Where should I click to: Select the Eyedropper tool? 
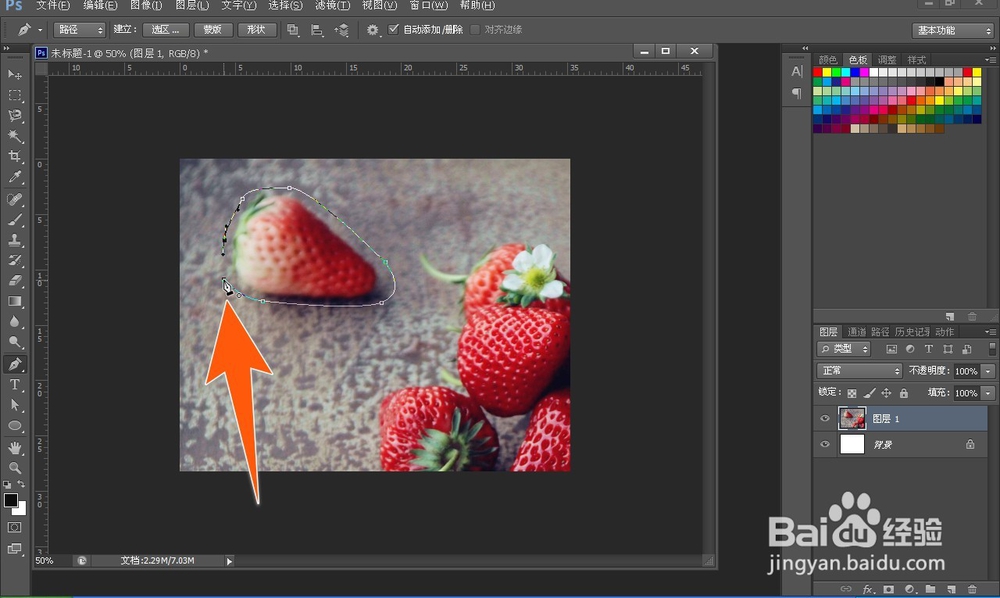pyautogui.click(x=15, y=177)
